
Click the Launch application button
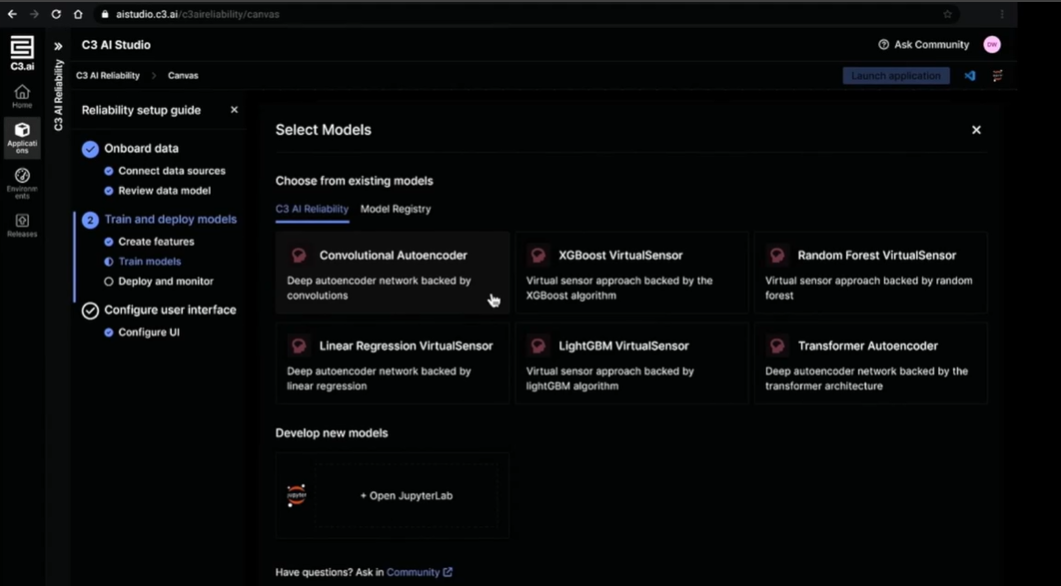point(895,76)
